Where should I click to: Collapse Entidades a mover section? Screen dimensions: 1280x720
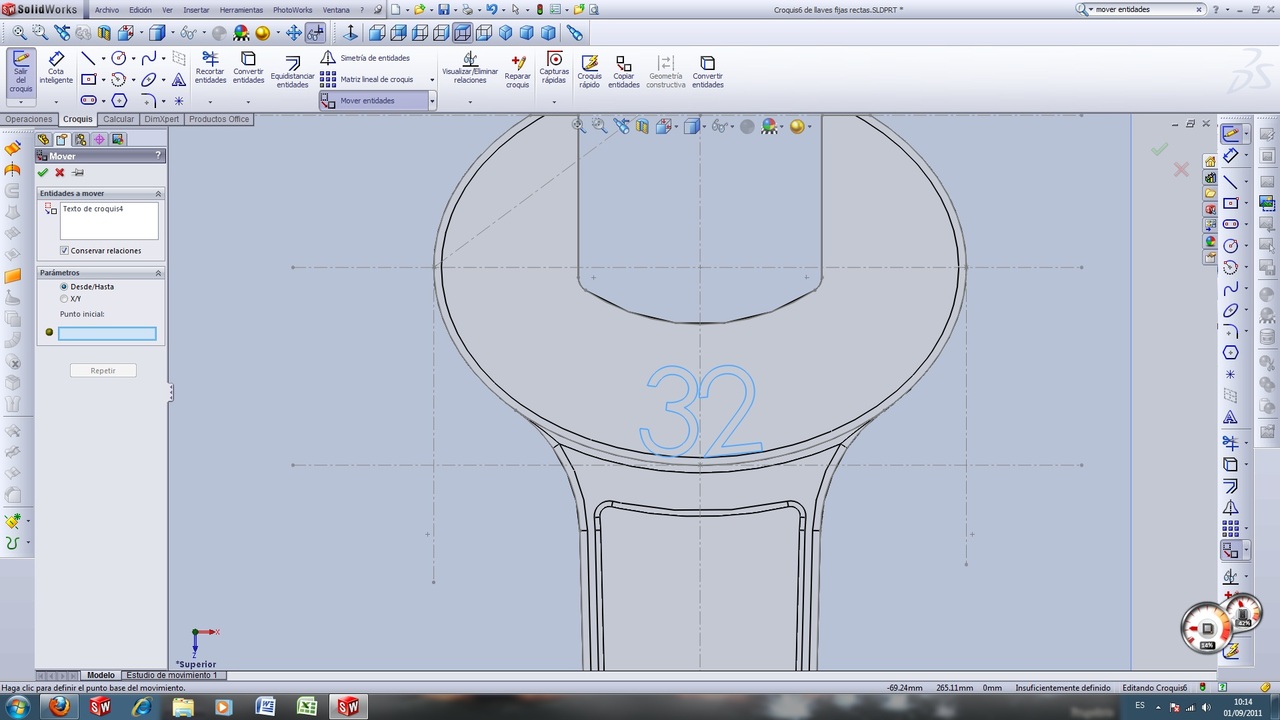[x=158, y=193]
